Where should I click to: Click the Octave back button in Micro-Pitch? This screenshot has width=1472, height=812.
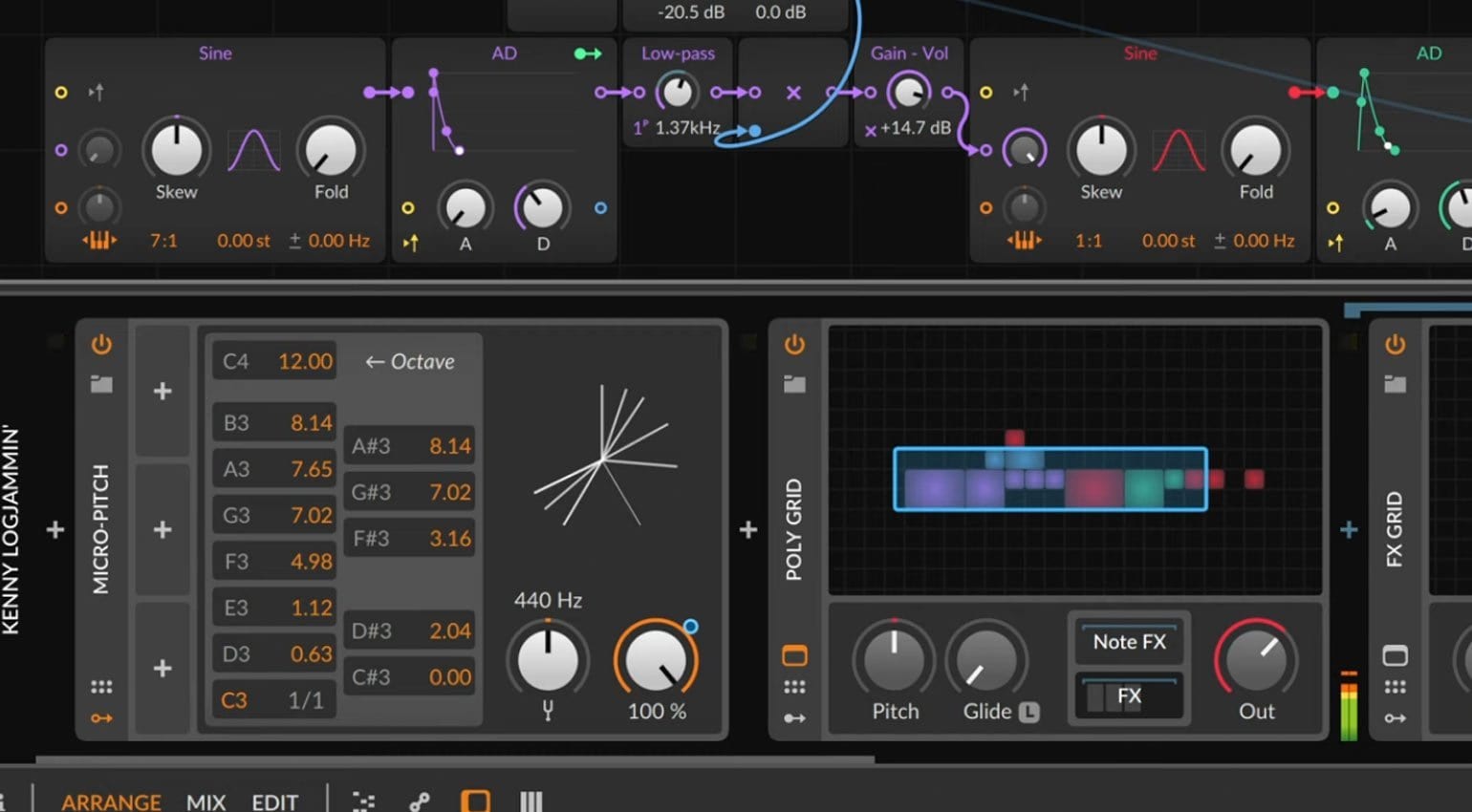pos(409,361)
